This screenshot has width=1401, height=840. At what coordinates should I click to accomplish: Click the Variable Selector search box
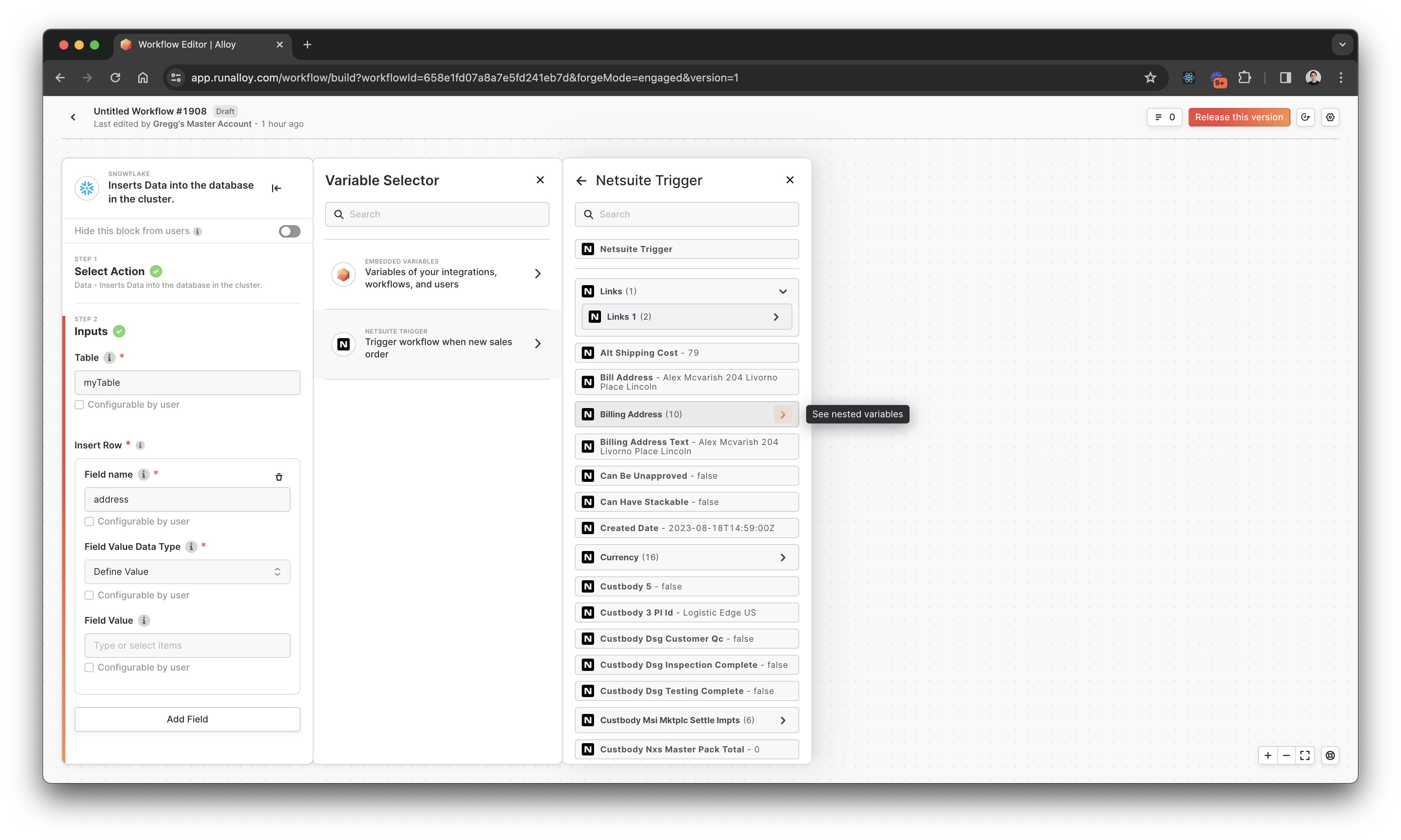437,214
